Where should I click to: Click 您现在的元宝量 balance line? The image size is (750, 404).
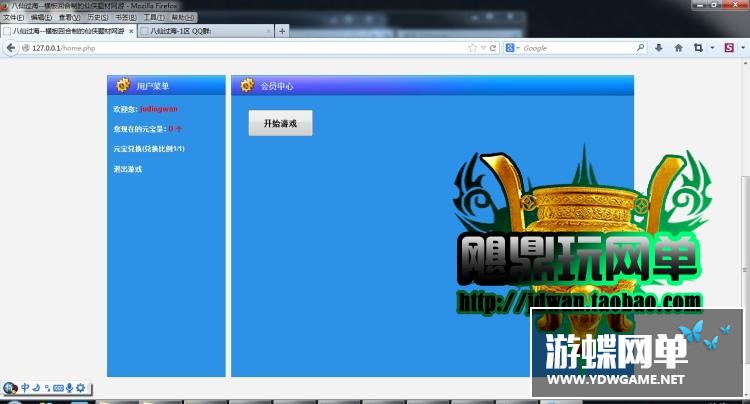[x=147, y=129]
